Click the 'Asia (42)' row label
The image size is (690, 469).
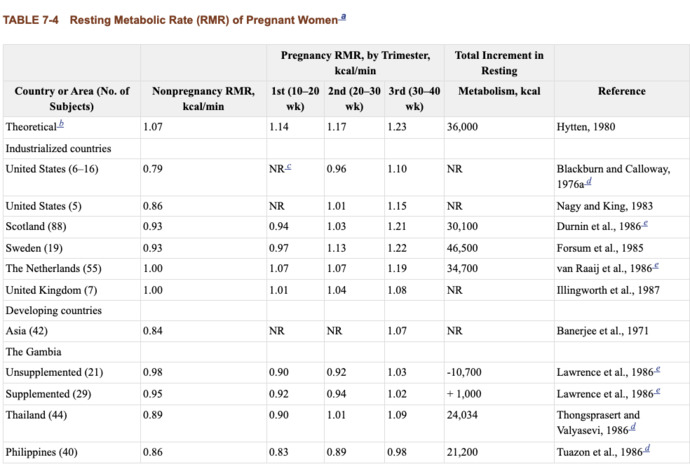27,331
